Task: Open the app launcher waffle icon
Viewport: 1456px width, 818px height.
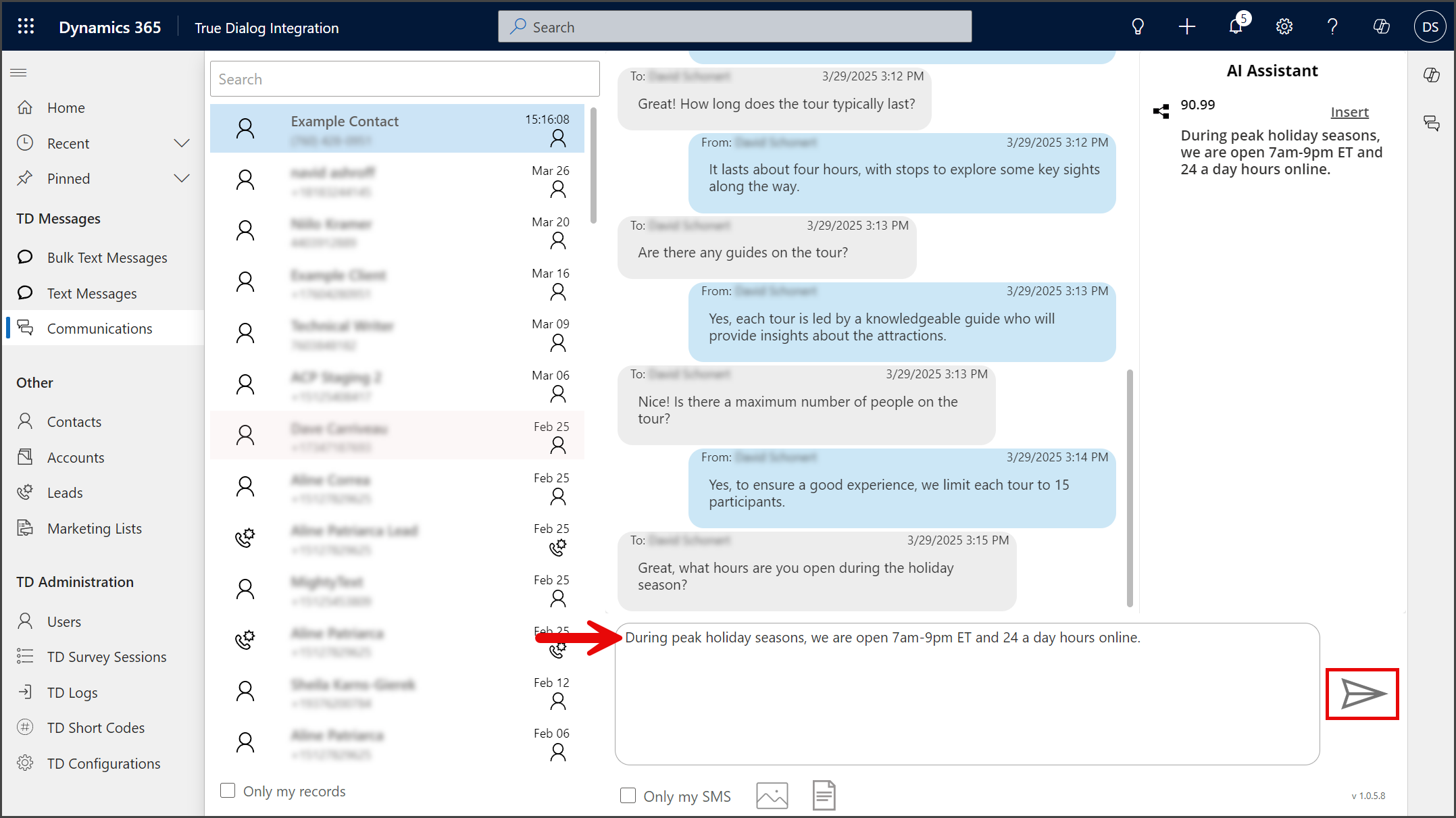Action: click(26, 26)
